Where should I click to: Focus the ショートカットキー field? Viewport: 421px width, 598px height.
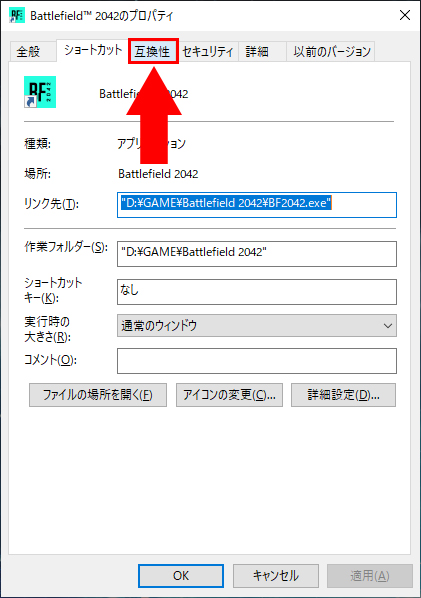[257, 292]
